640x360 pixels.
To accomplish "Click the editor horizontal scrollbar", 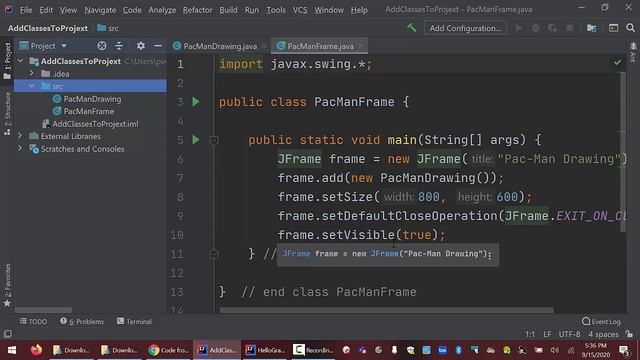I will pos(386,310).
